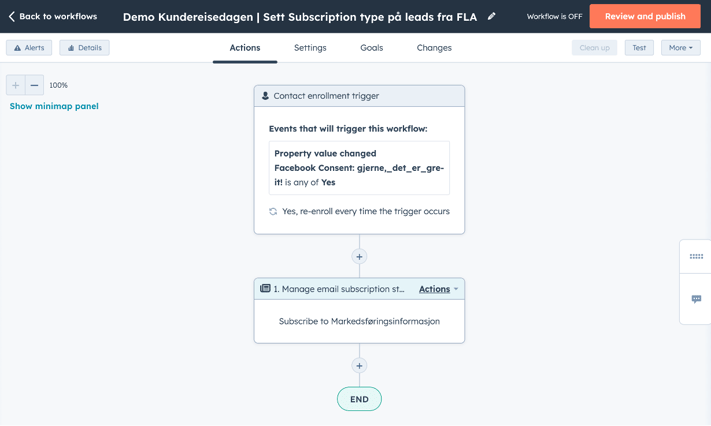
Task: Open the Actions dropdown on step 1
Action: tap(438, 289)
